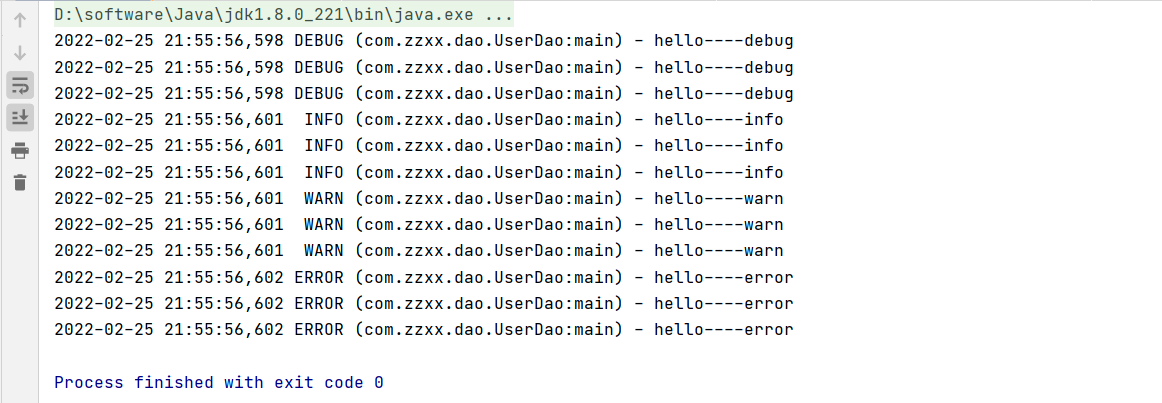The image size is (1162, 403).
Task: Click the down stack trace arrow
Action: [20, 52]
